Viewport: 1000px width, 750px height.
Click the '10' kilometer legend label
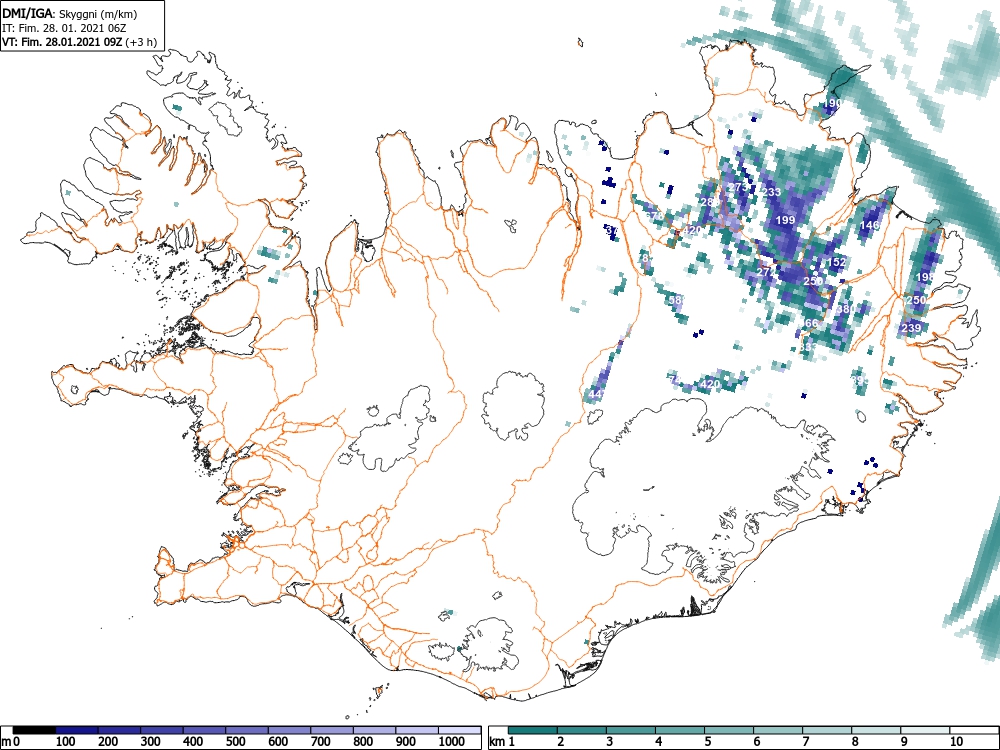point(956,742)
